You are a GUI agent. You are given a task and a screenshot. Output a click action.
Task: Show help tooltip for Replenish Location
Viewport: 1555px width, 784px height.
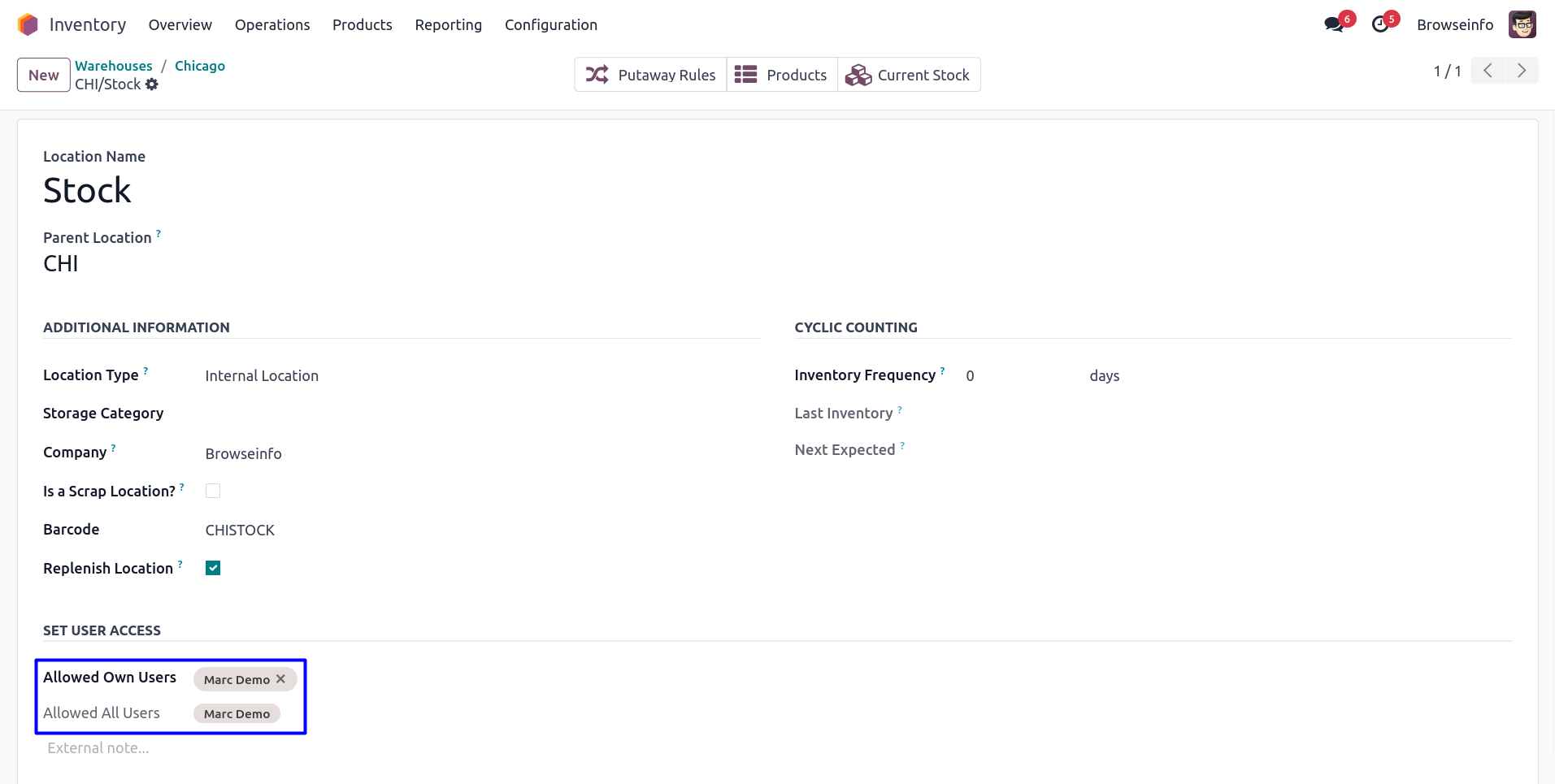point(180,564)
